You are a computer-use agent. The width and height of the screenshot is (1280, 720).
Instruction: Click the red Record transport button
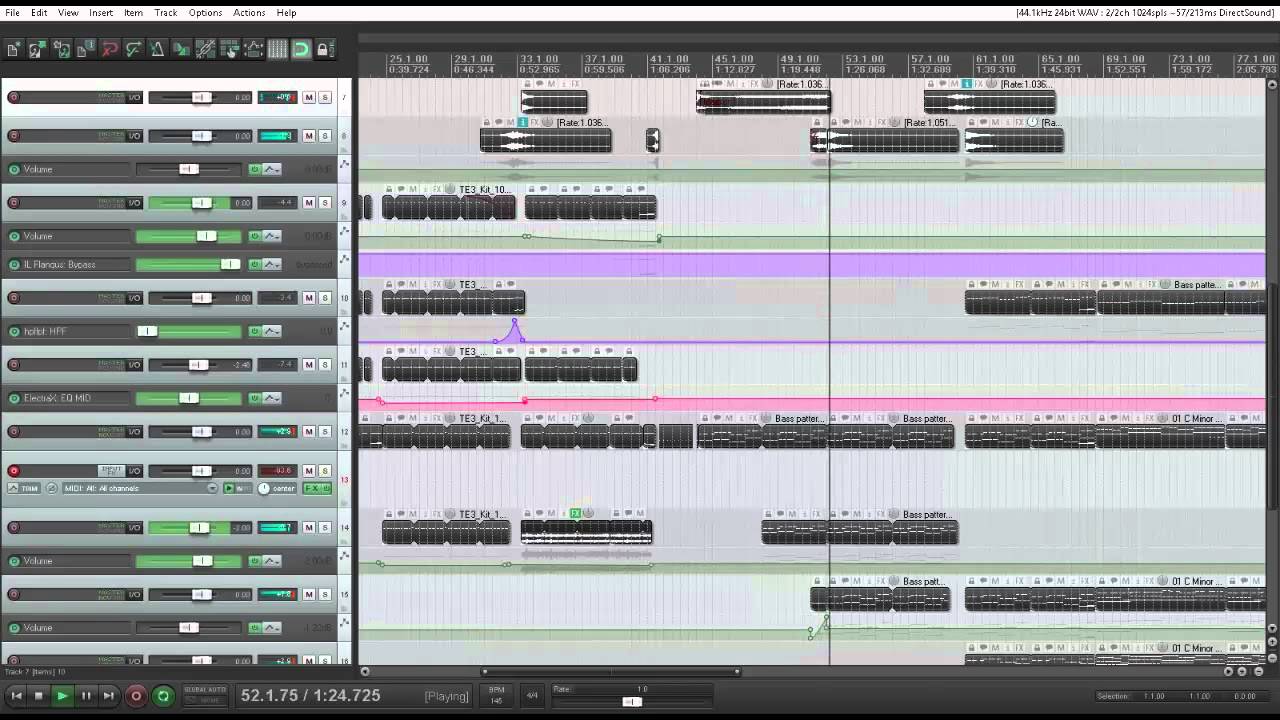[136, 696]
